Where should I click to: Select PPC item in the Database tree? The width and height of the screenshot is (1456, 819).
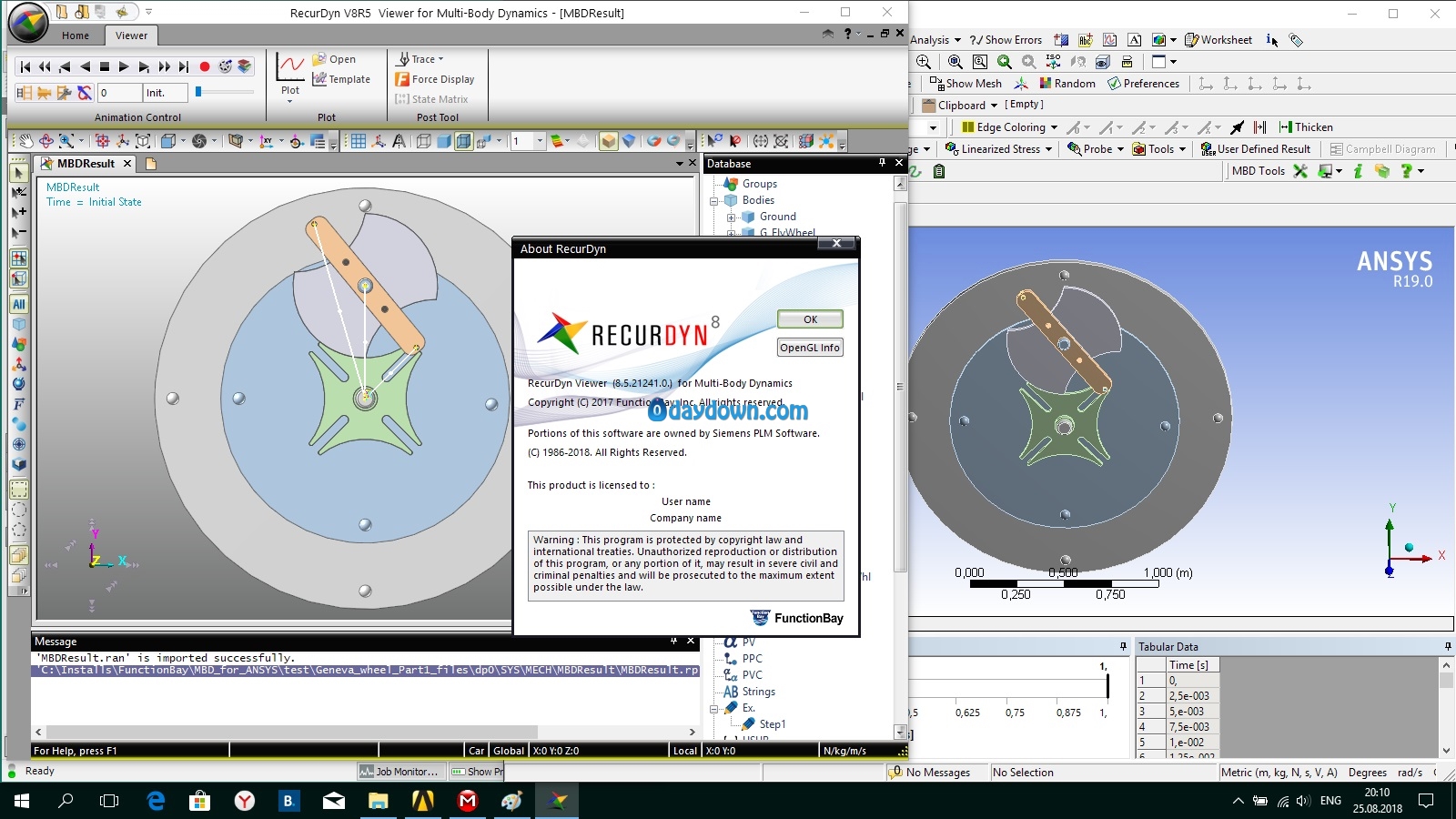click(752, 659)
